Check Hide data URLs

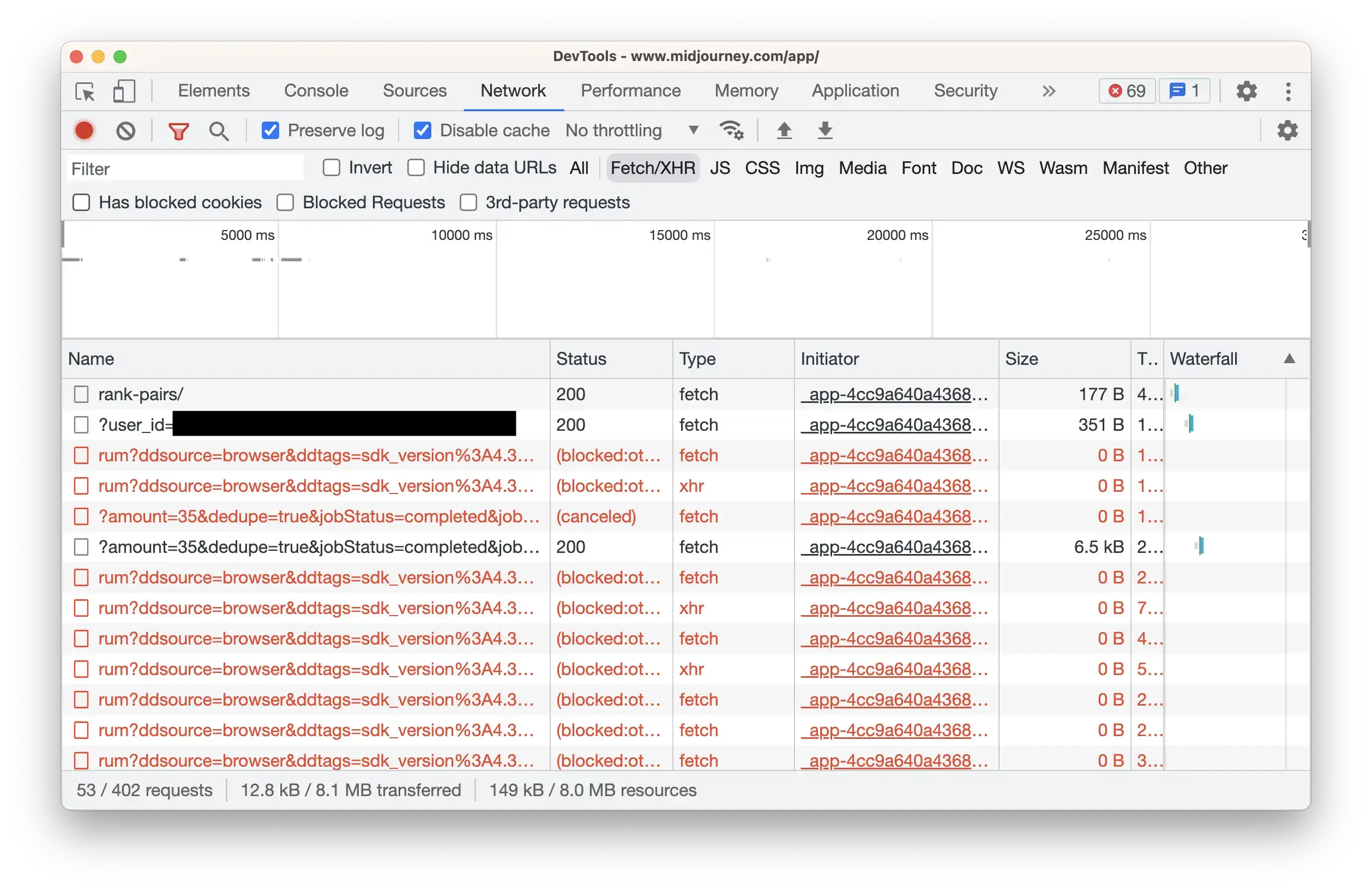tap(416, 167)
